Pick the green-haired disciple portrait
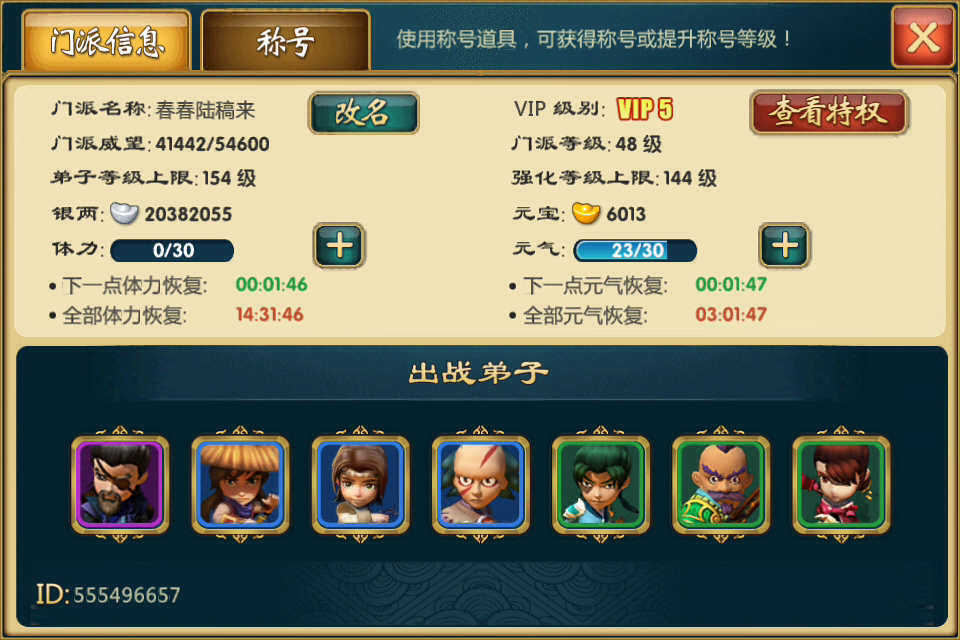The height and width of the screenshot is (640, 960). coord(601,484)
